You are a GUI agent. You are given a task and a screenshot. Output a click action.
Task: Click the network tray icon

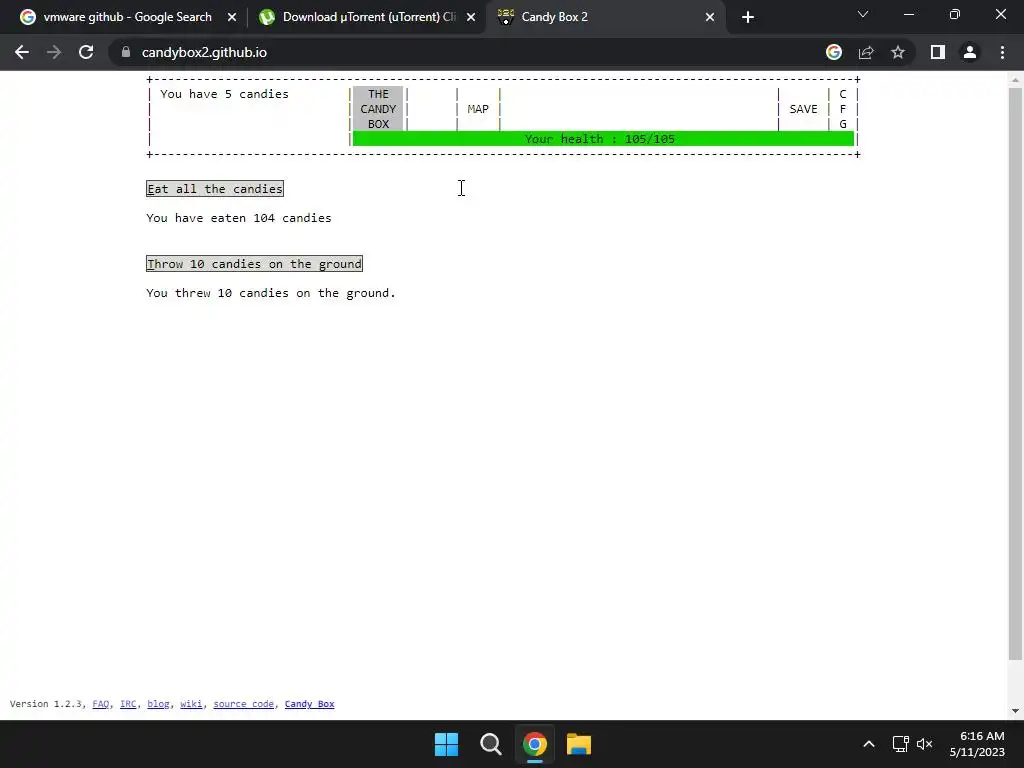click(x=901, y=744)
